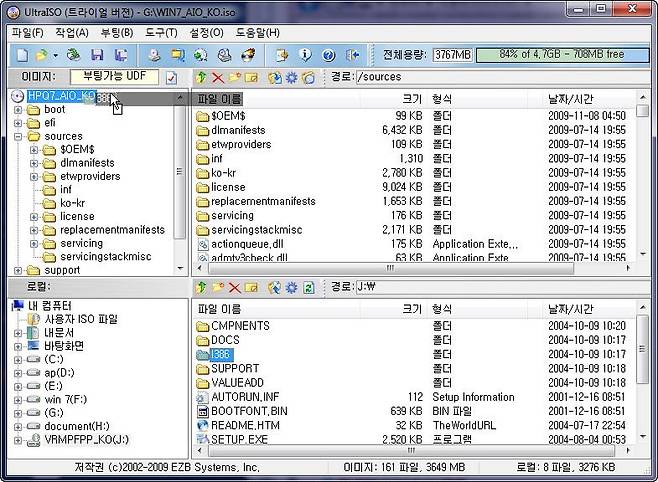The width and height of the screenshot is (658, 482).
Task: Create new folder in local pane
Action: click(x=218, y=287)
